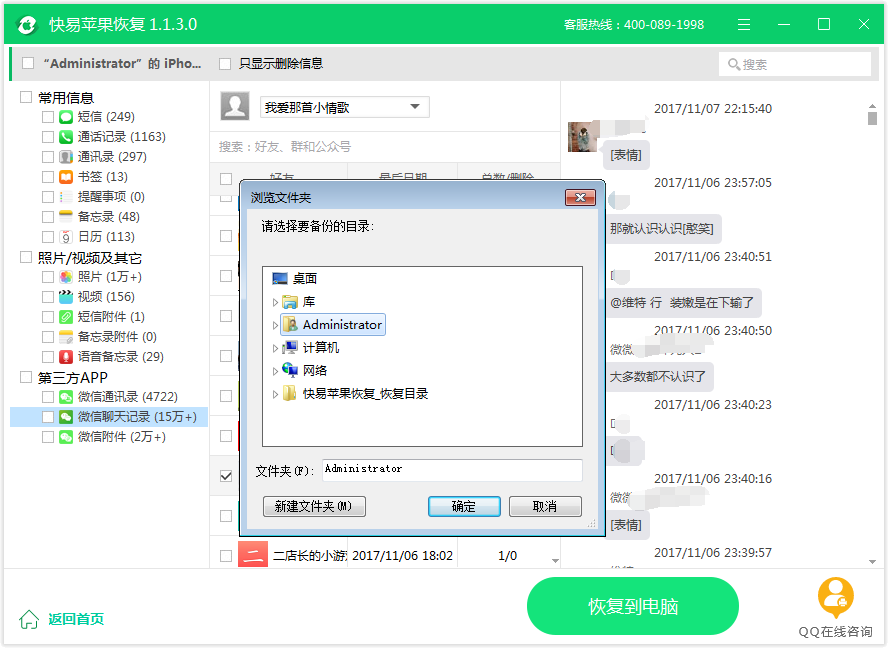
Task: Click the 取消 button in dialog
Action: pos(545,506)
